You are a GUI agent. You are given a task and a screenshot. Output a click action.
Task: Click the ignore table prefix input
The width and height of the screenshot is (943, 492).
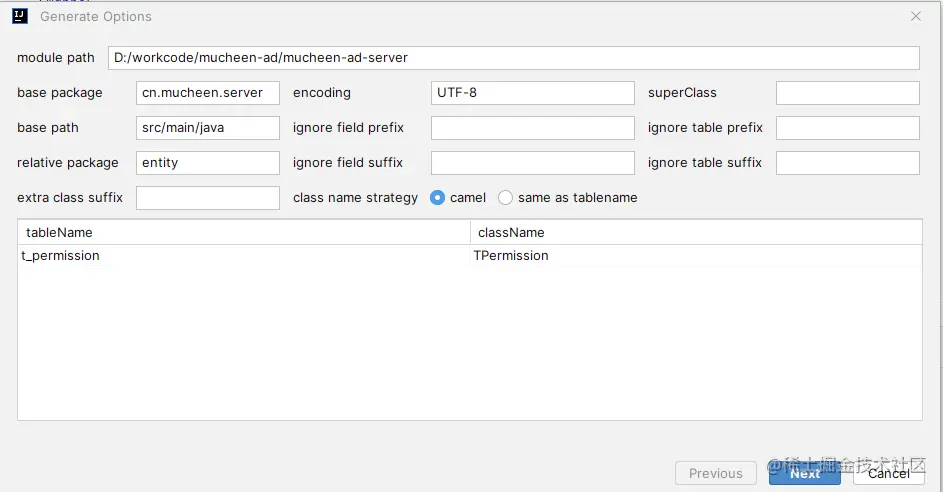pyautogui.click(x=847, y=128)
